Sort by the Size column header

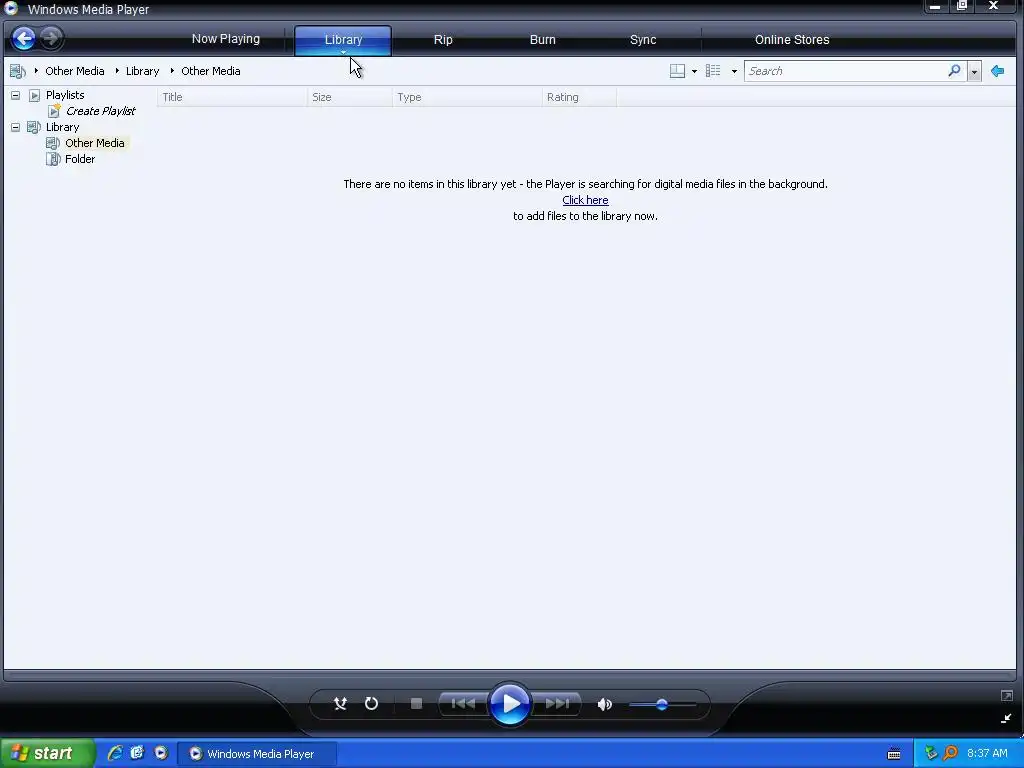tap(349, 97)
